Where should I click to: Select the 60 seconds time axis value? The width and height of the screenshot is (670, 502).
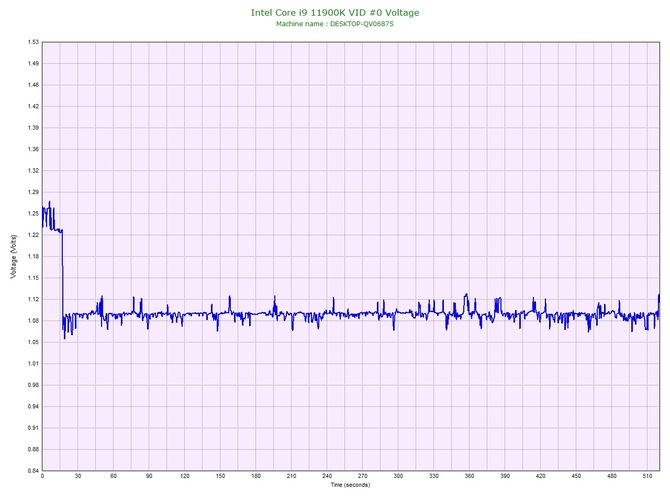coord(113,476)
